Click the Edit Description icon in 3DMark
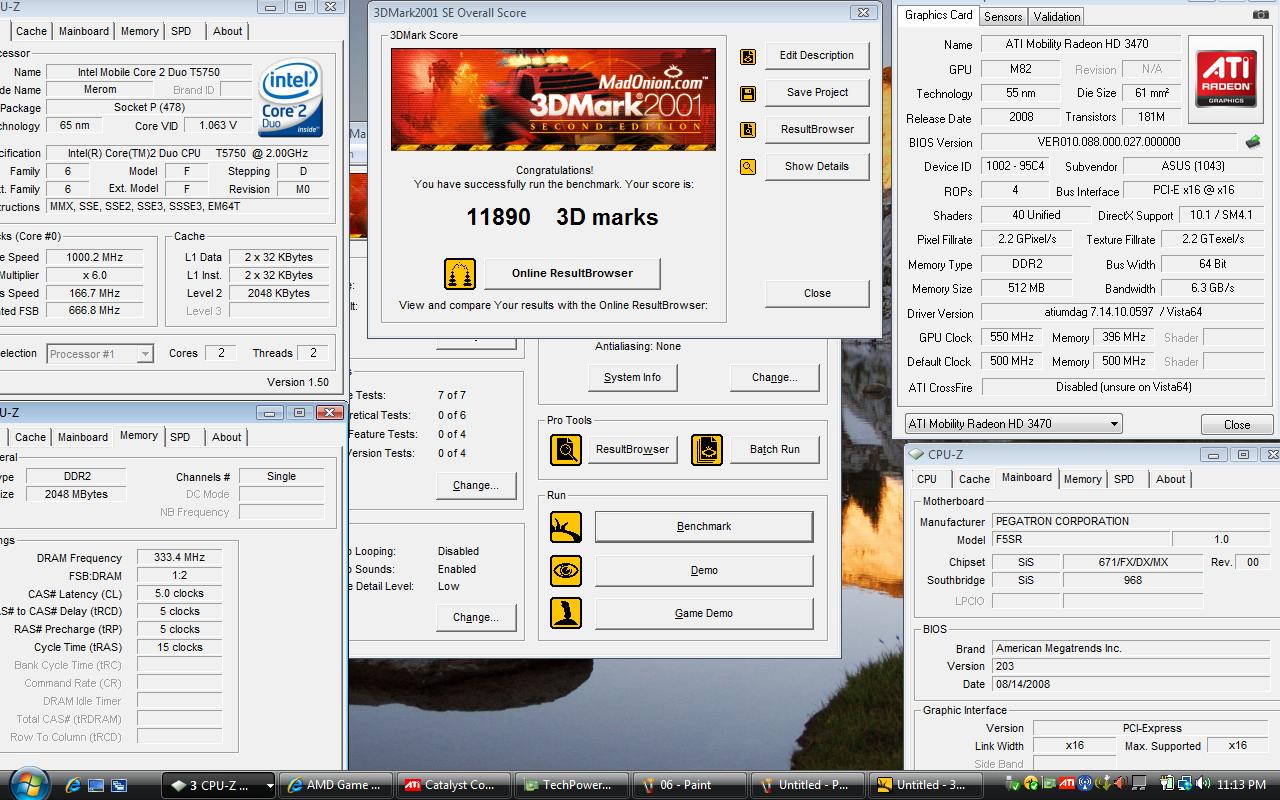The height and width of the screenshot is (800, 1280). pos(748,57)
